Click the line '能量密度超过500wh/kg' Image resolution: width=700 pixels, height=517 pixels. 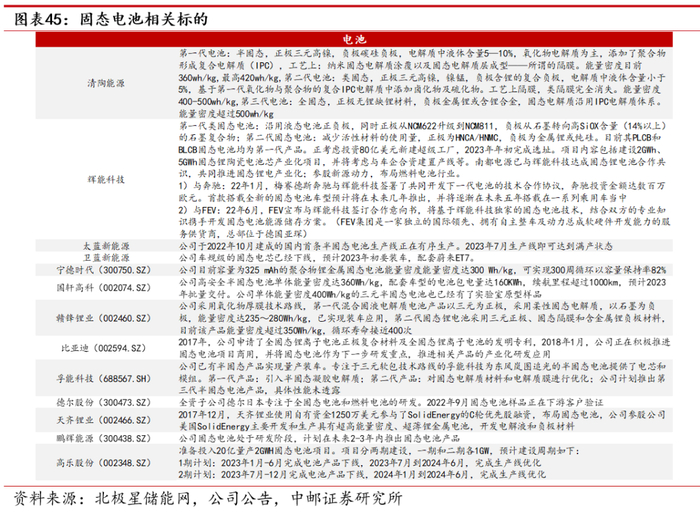click(226, 113)
